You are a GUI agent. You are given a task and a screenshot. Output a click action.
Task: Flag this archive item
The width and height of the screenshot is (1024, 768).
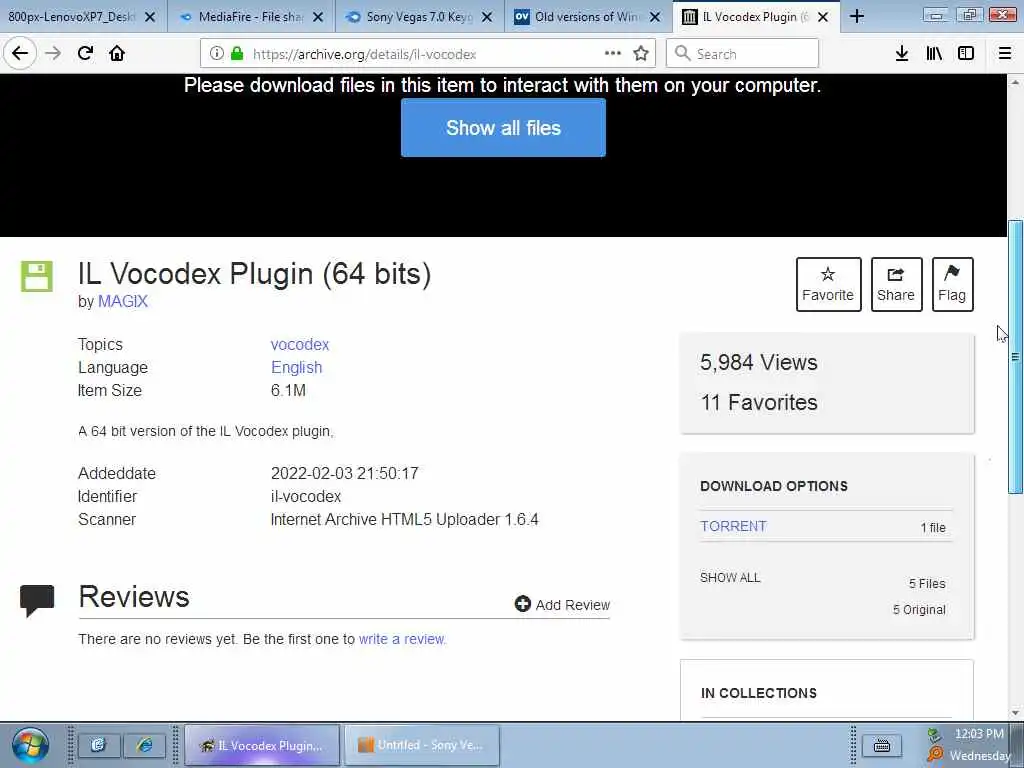pos(952,284)
